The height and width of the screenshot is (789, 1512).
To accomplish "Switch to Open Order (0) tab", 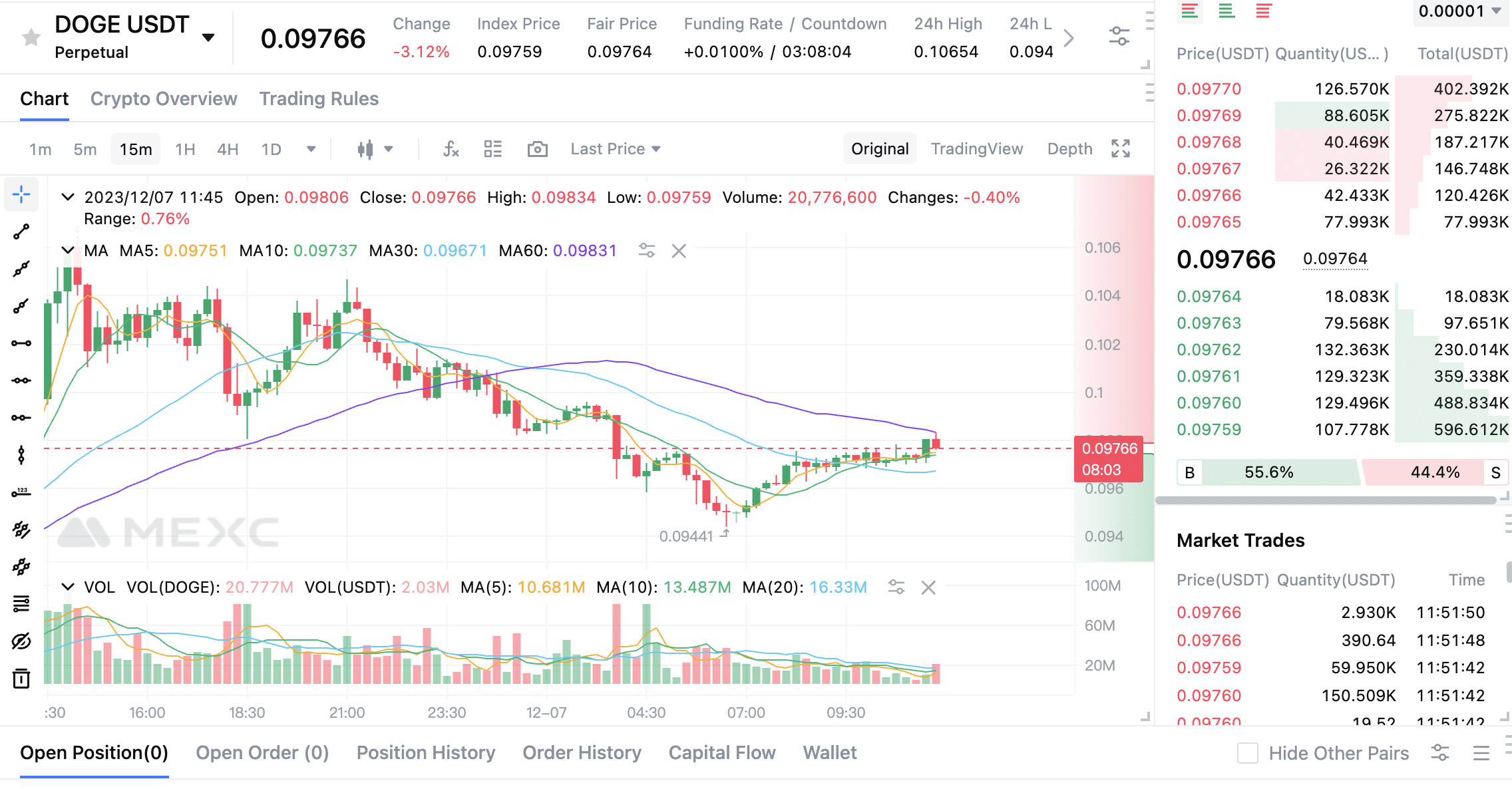I will click(x=262, y=752).
